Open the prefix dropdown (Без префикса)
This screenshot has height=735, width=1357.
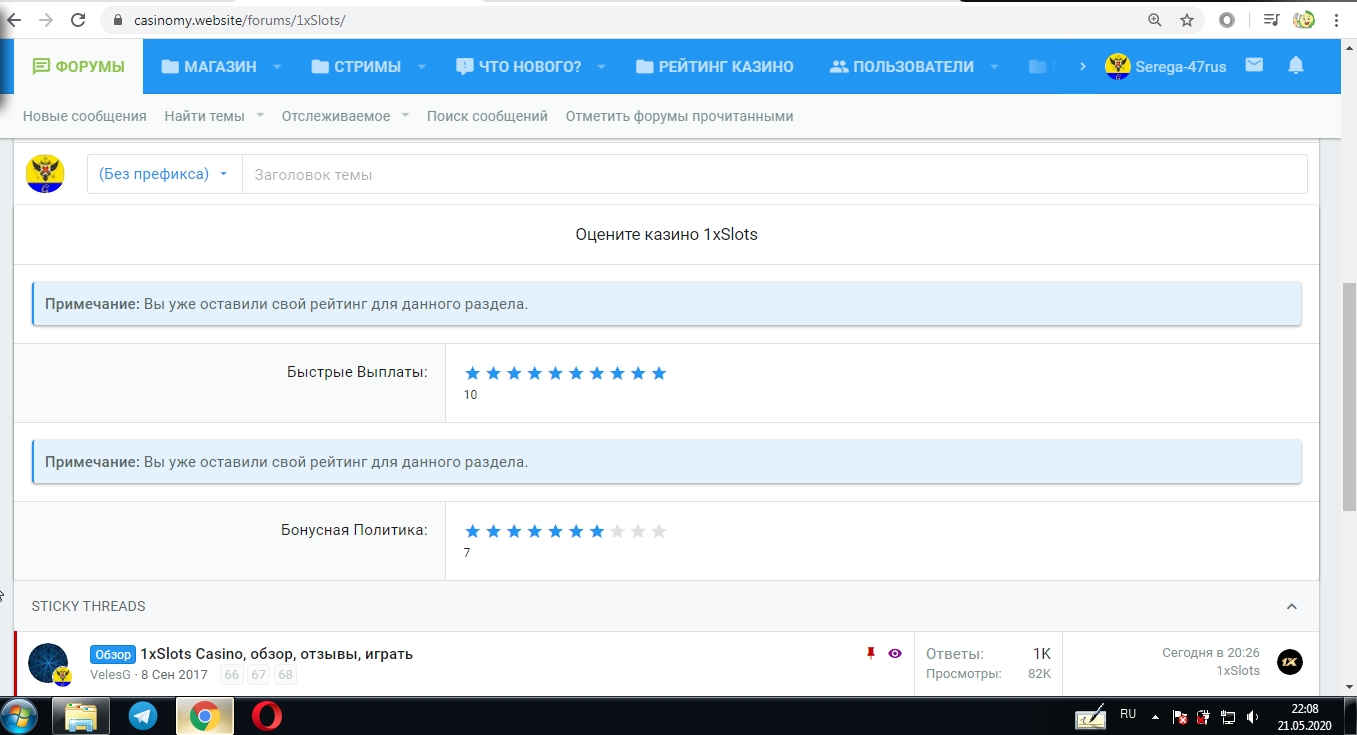164,174
